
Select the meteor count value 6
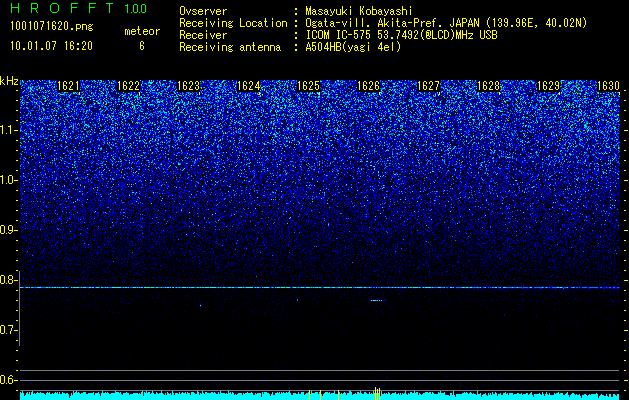[142, 46]
